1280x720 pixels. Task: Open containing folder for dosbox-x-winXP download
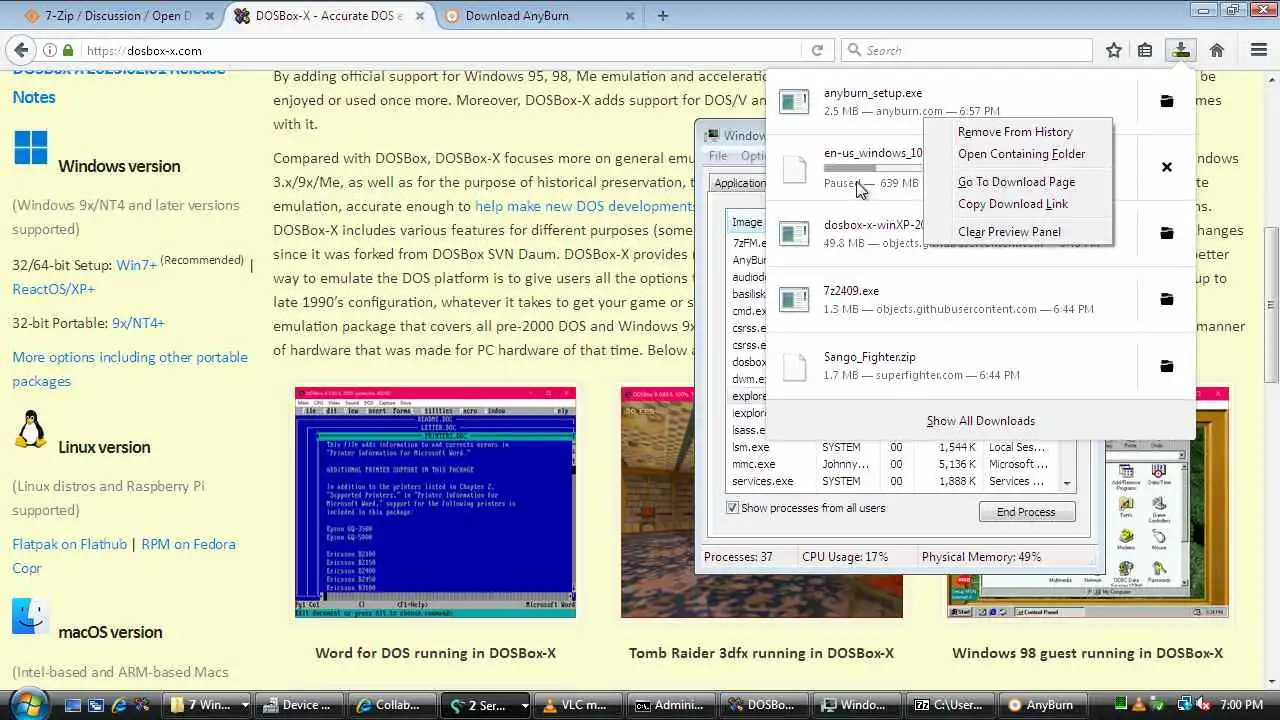coord(1166,233)
